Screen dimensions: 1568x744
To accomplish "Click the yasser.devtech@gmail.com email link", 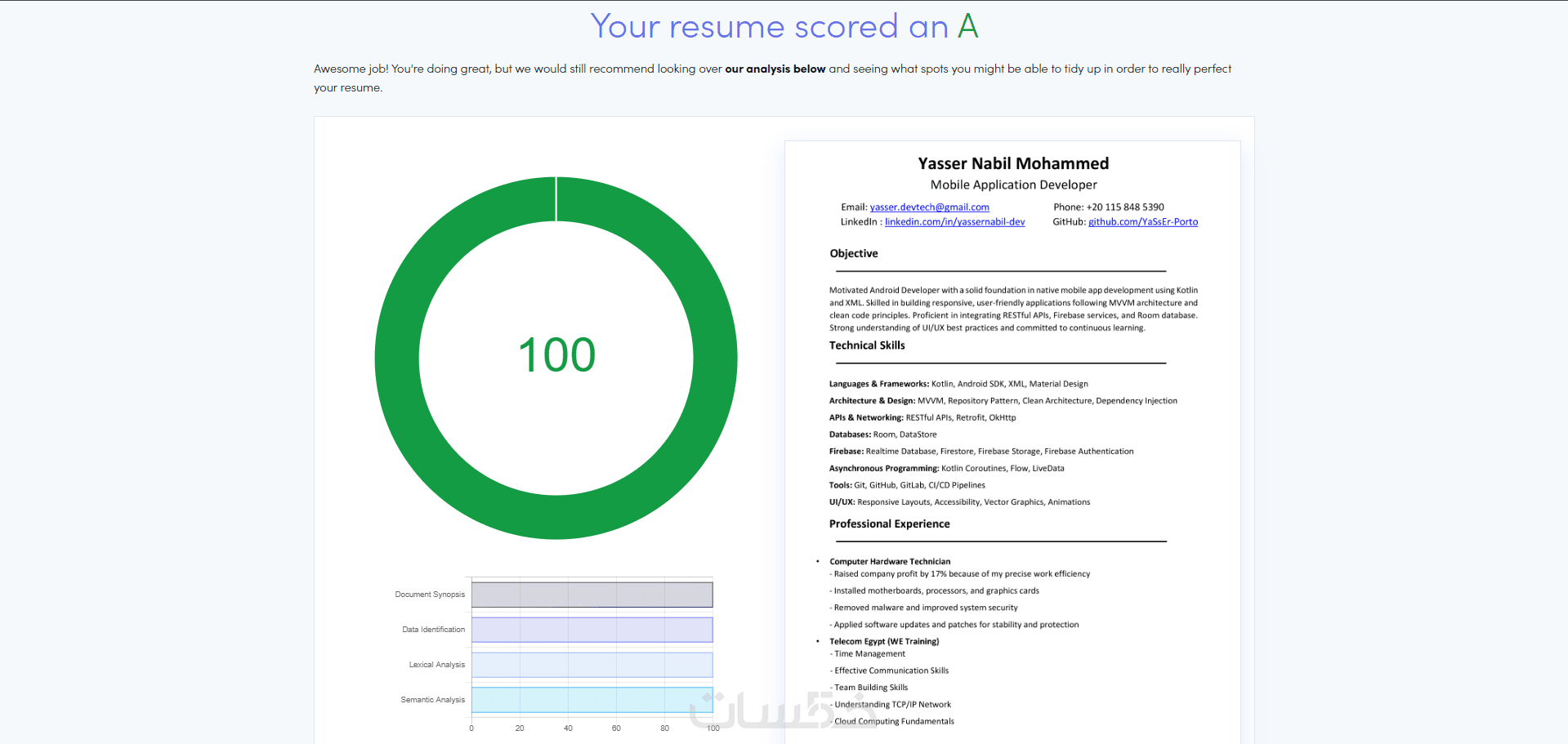I will coord(929,207).
